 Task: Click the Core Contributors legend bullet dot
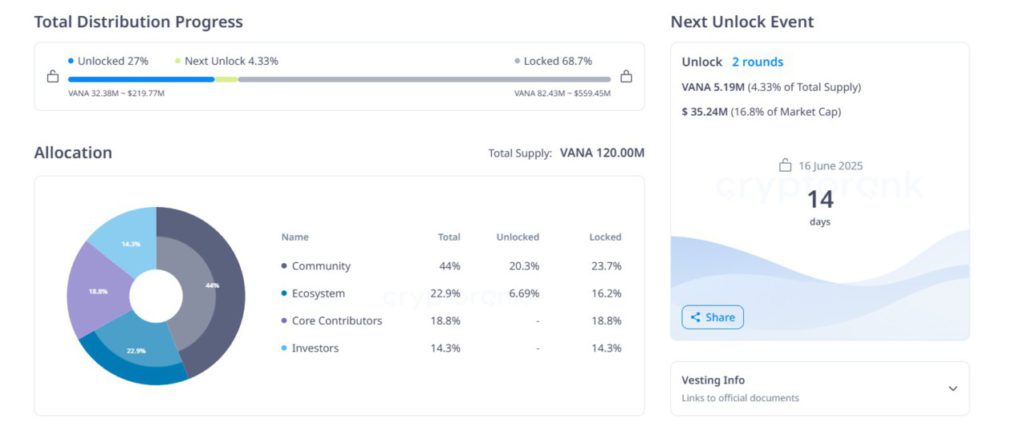pos(284,321)
